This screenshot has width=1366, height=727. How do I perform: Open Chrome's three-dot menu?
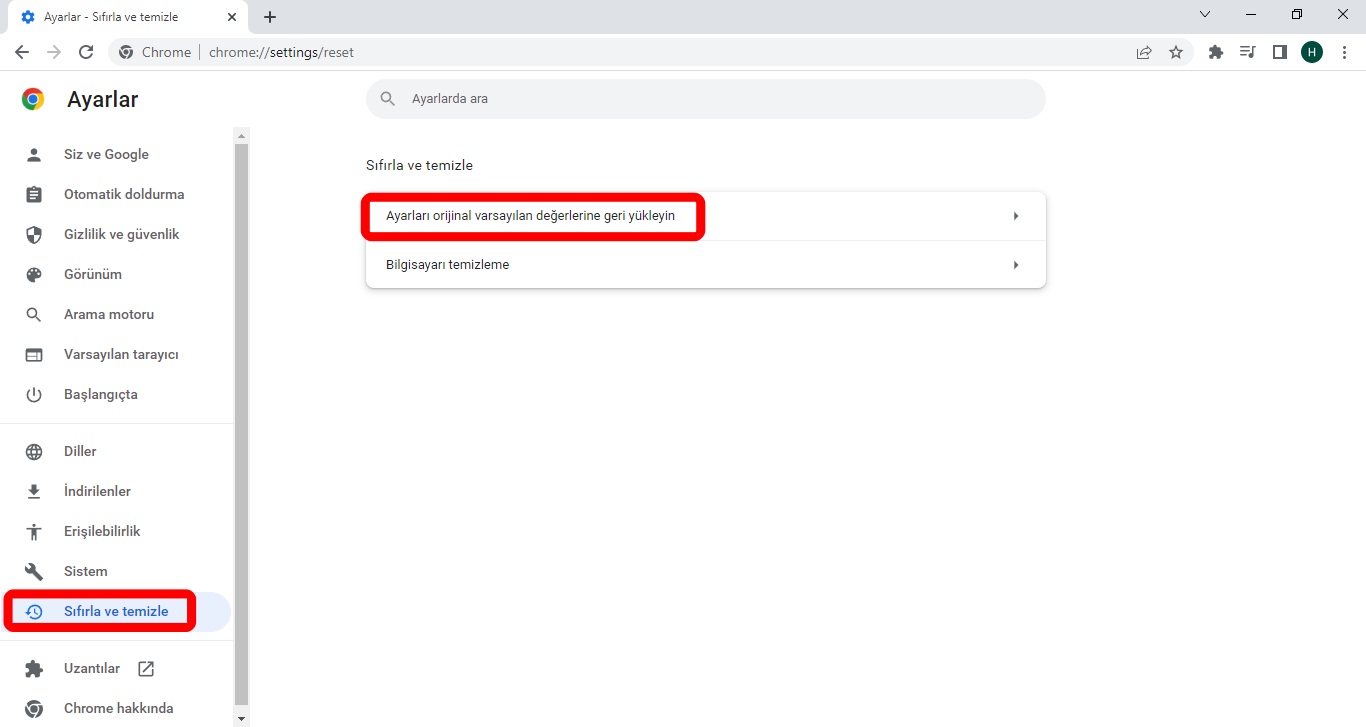coord(1344,52)
